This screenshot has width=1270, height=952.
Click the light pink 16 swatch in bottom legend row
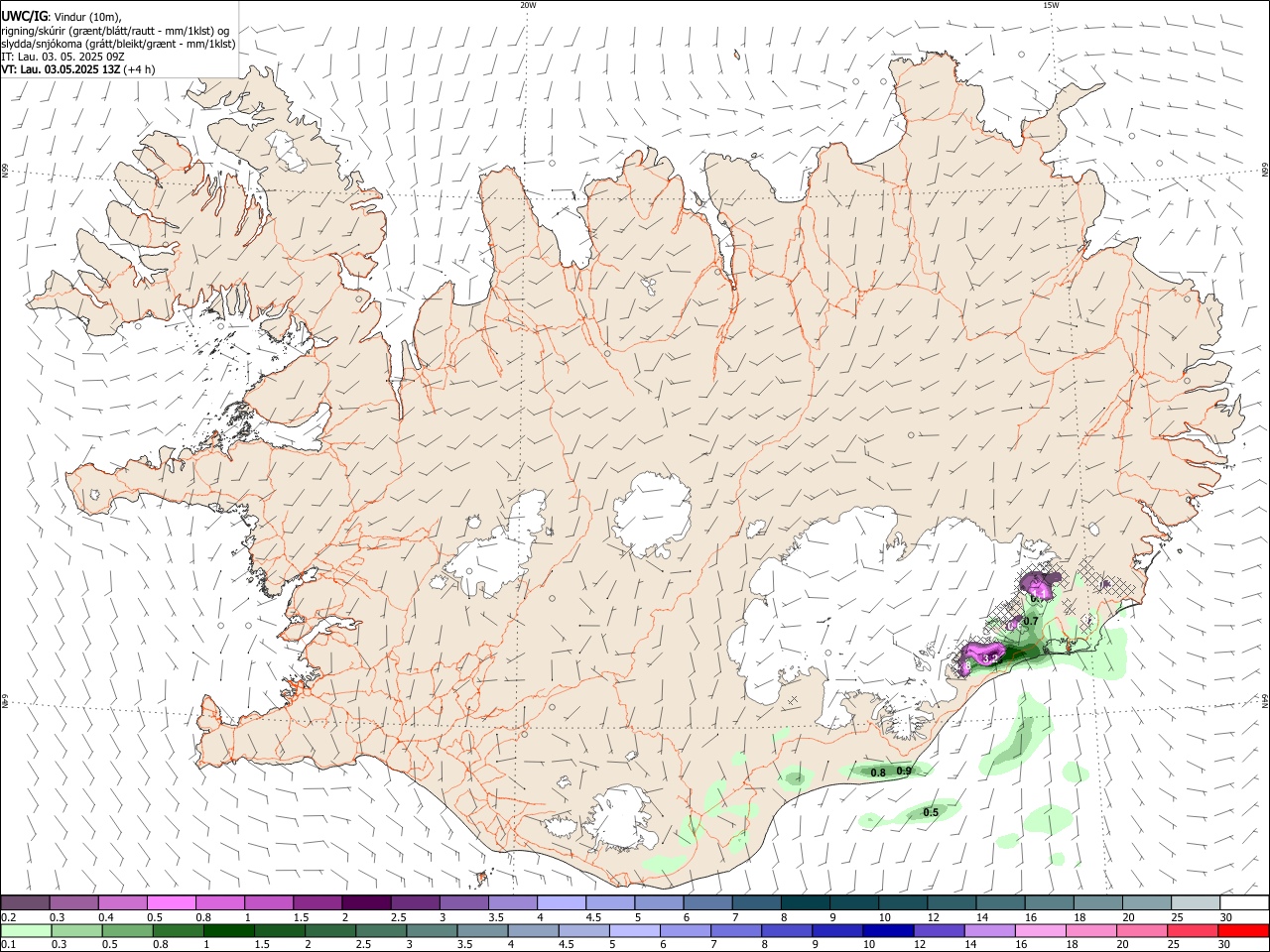pos(1040,930)
